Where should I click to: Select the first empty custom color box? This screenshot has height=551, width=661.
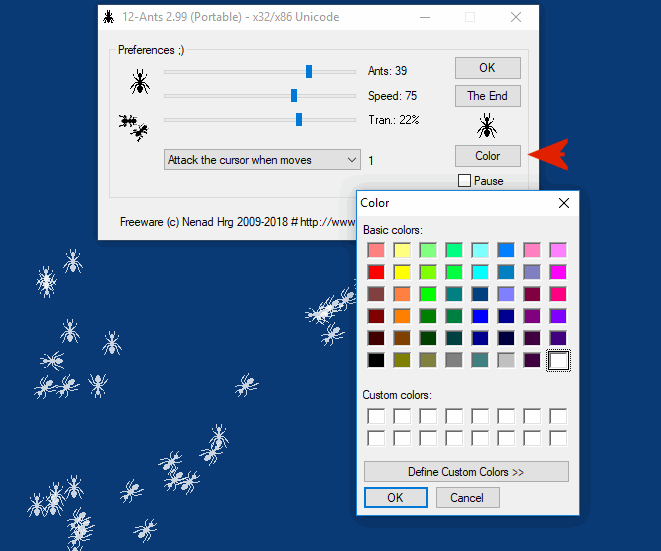(x=376, y=416)
